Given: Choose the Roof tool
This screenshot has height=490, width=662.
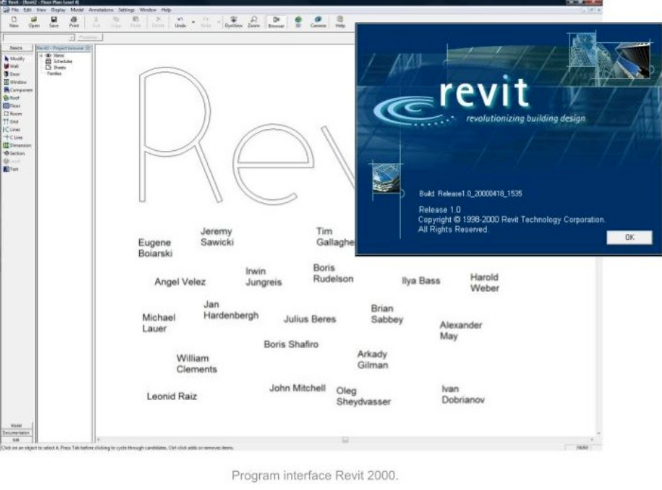Looking at the screenshot, I should click(11, 98).
